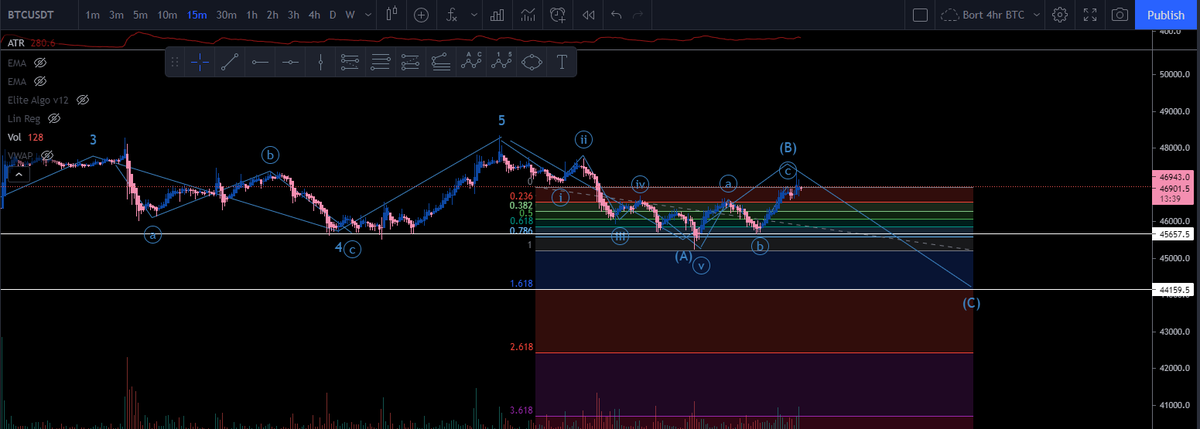Switch to the 10m timeframe

(168, 15)
